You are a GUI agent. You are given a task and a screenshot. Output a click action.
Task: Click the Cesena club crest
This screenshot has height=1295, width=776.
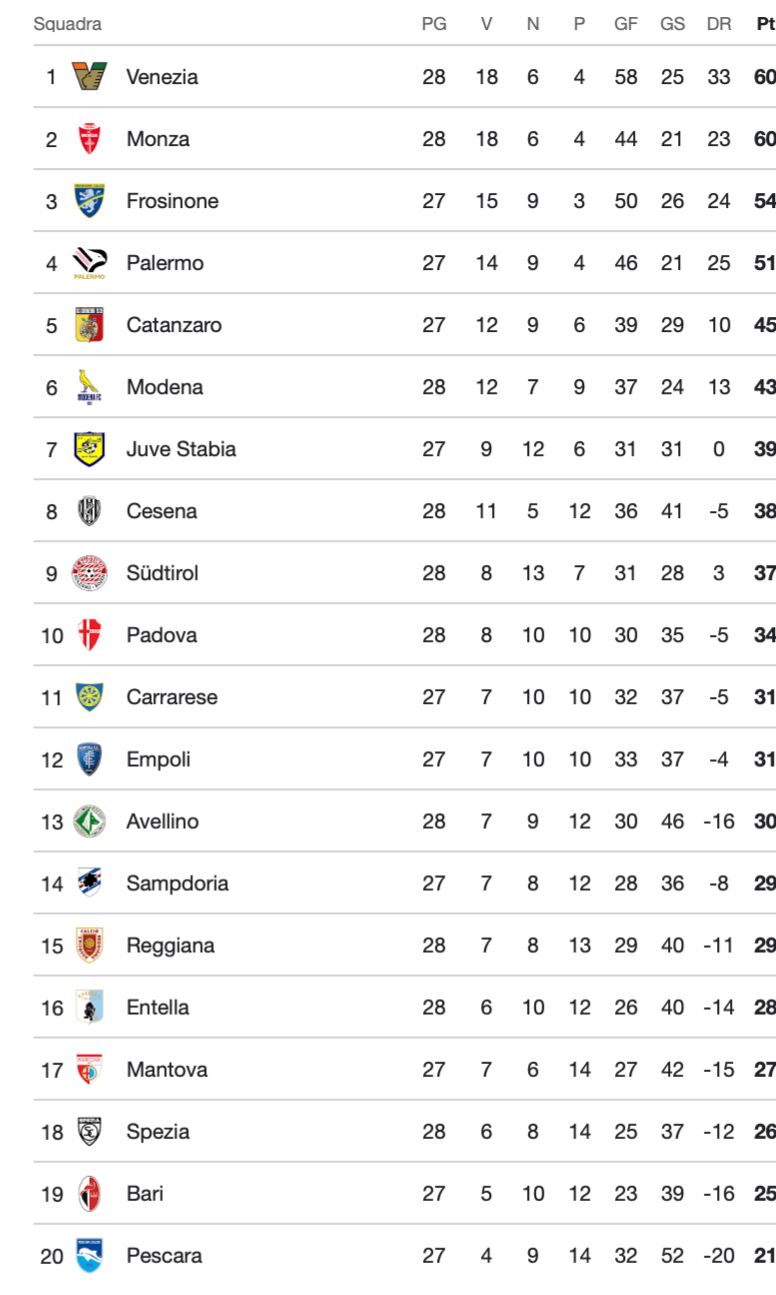(90, 511)
